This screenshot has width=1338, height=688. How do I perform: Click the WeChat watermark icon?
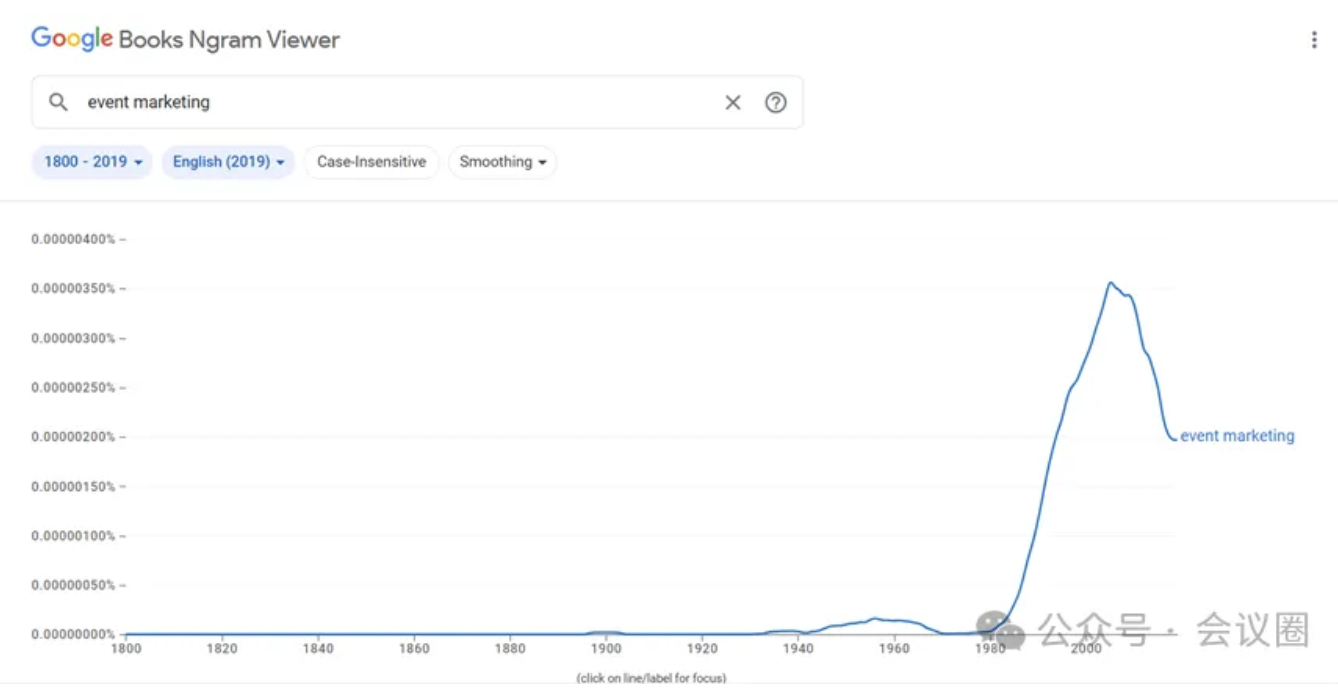(x=1000, y=628)
